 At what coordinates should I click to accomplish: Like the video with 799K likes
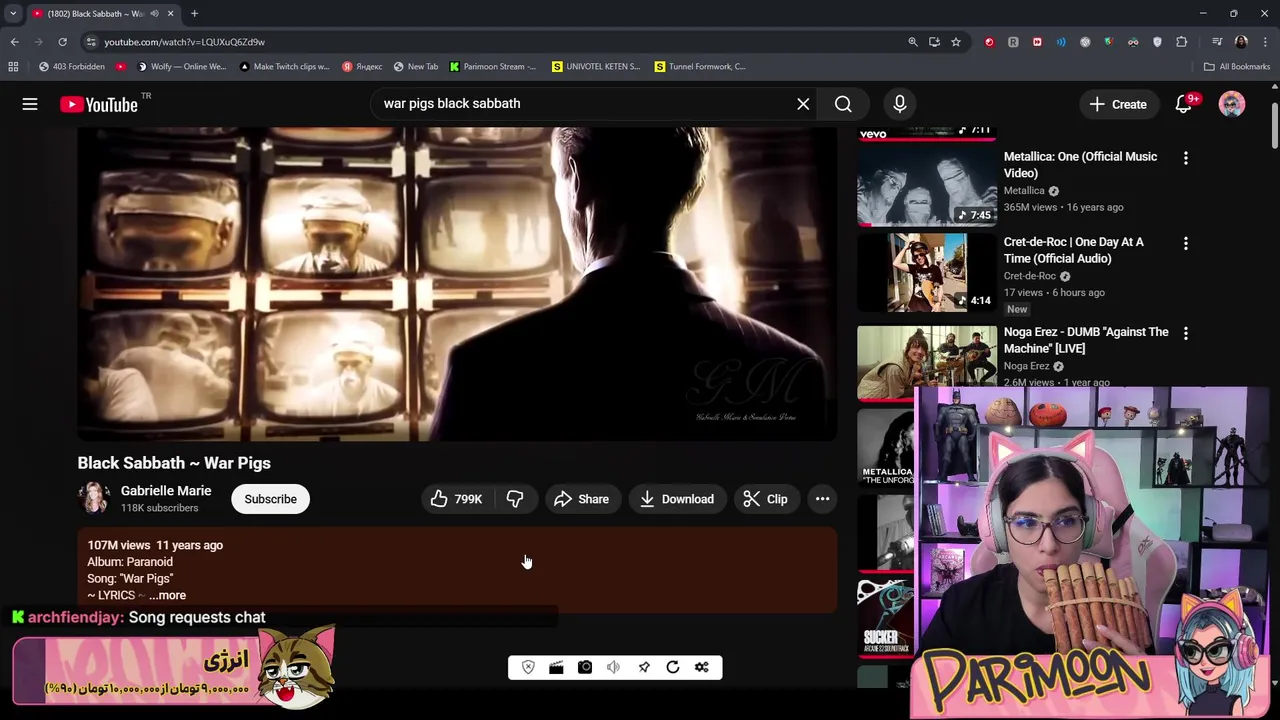click(457, 499)
